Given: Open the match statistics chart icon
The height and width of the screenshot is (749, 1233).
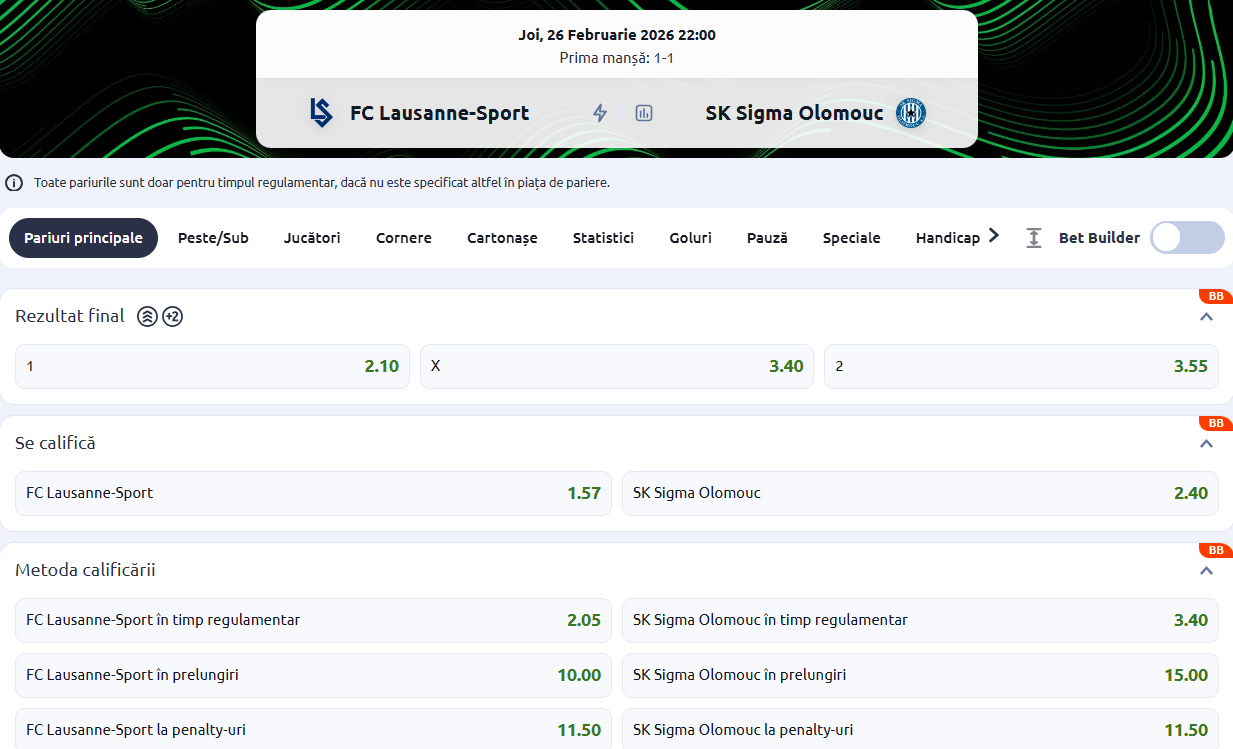Looking at the screenshot, I should 644,113.
